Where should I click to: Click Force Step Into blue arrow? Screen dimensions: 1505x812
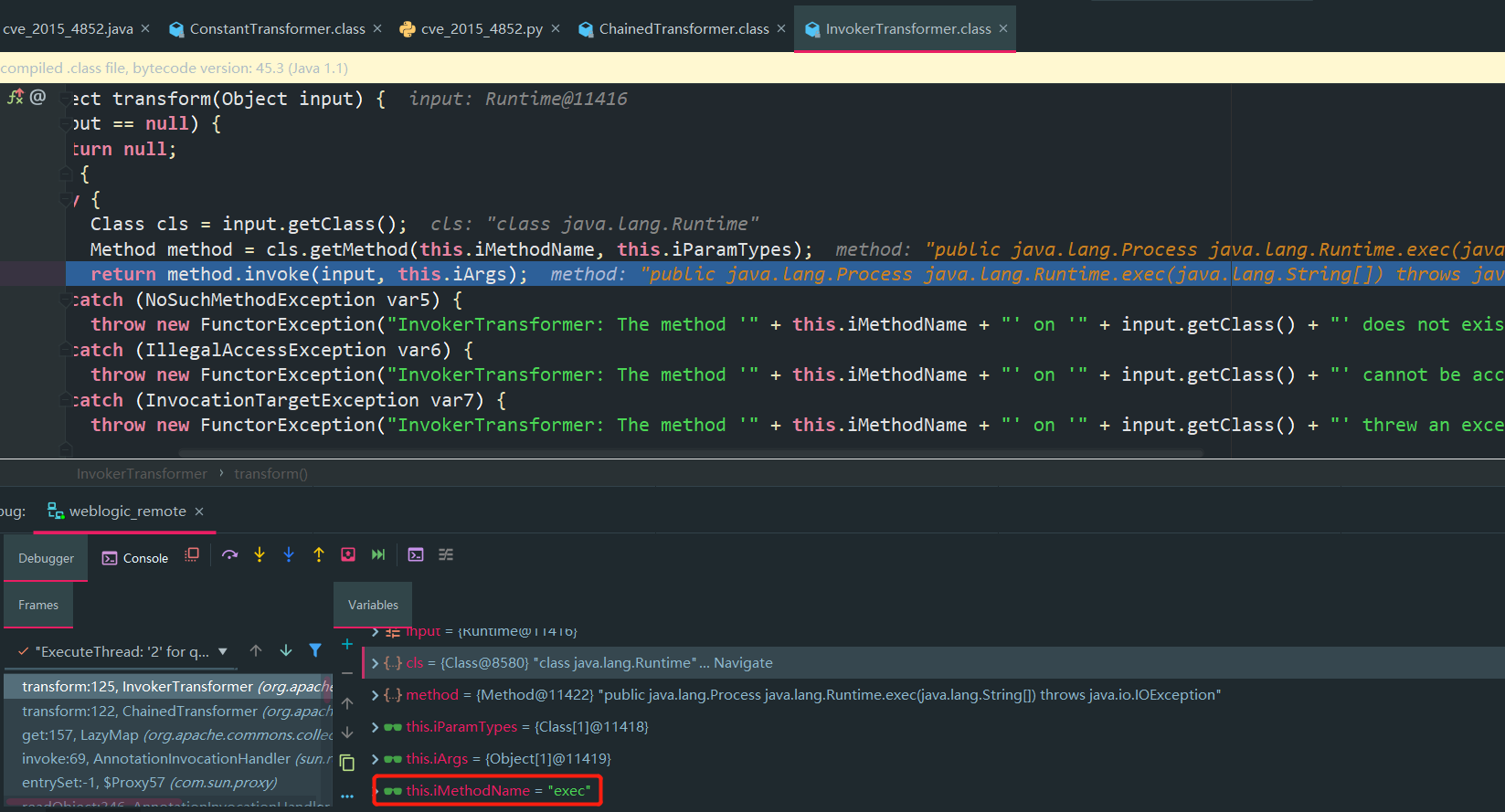289,555
